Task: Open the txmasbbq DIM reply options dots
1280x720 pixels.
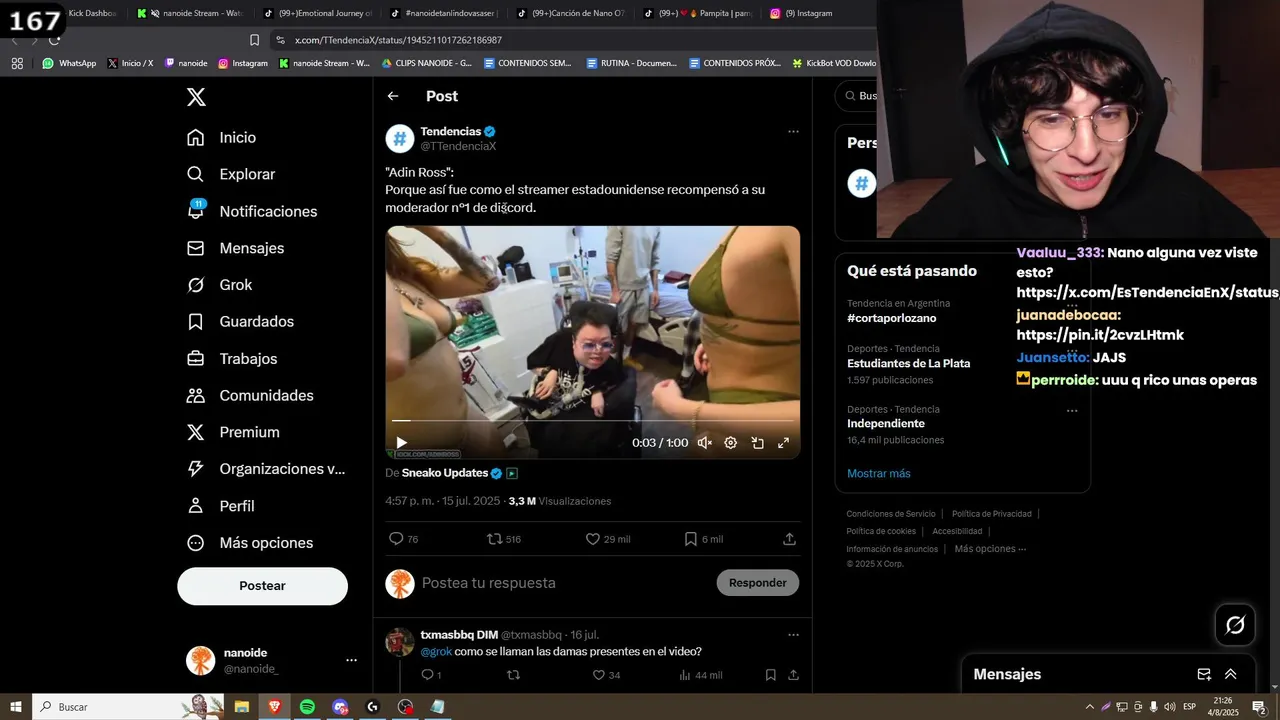Action: coord(793,634)
